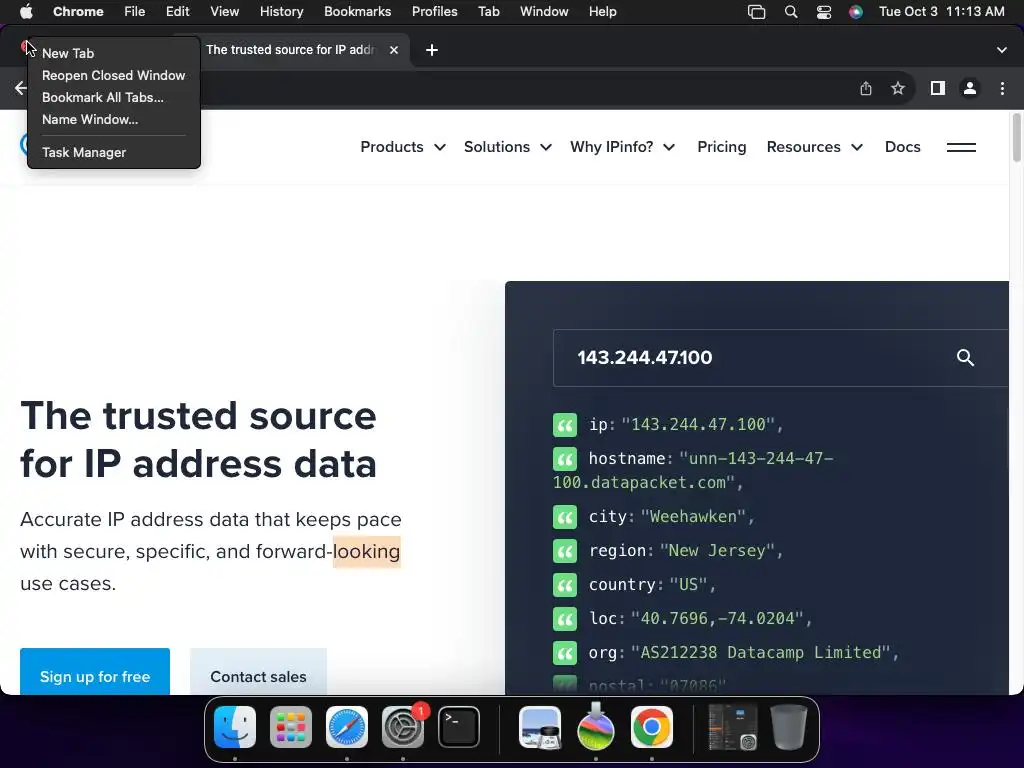Choose Reopen Closed Window
Image resolution: width=1024 pixels, height=768 pixels.
[x=114, y=76]
